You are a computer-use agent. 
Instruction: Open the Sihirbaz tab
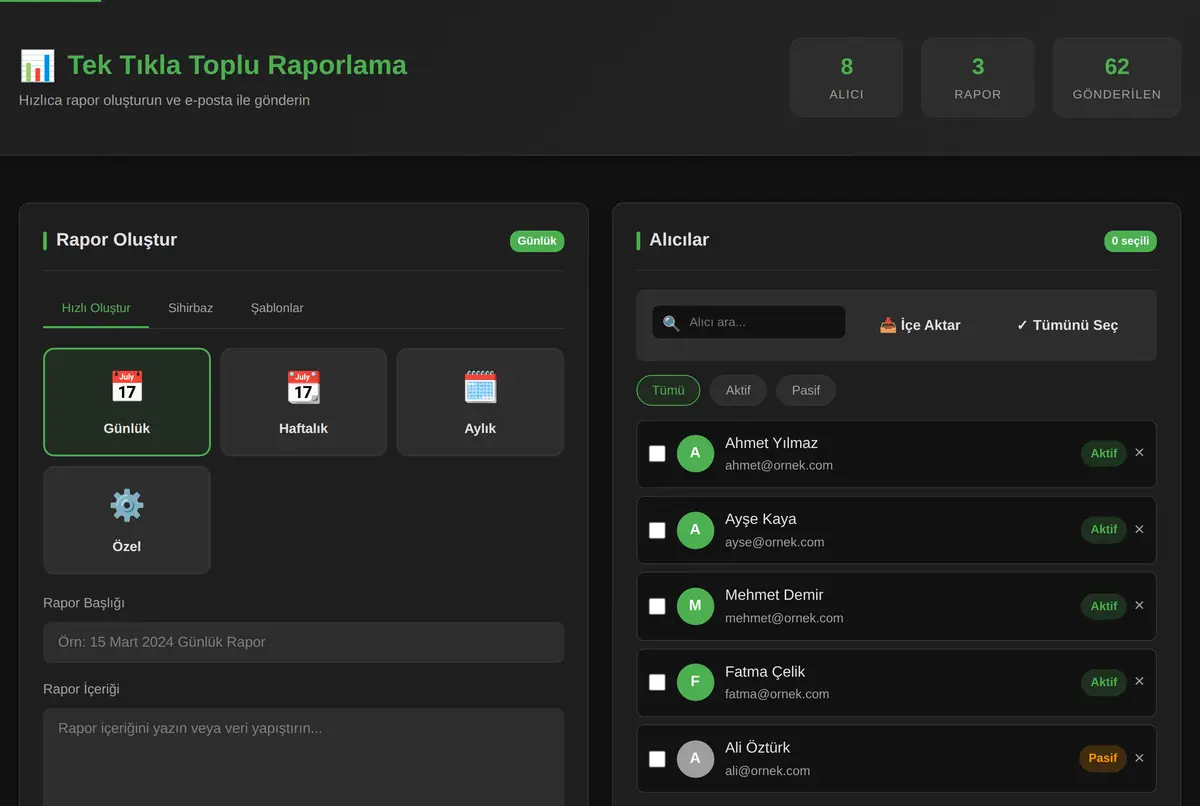[190, 308]
